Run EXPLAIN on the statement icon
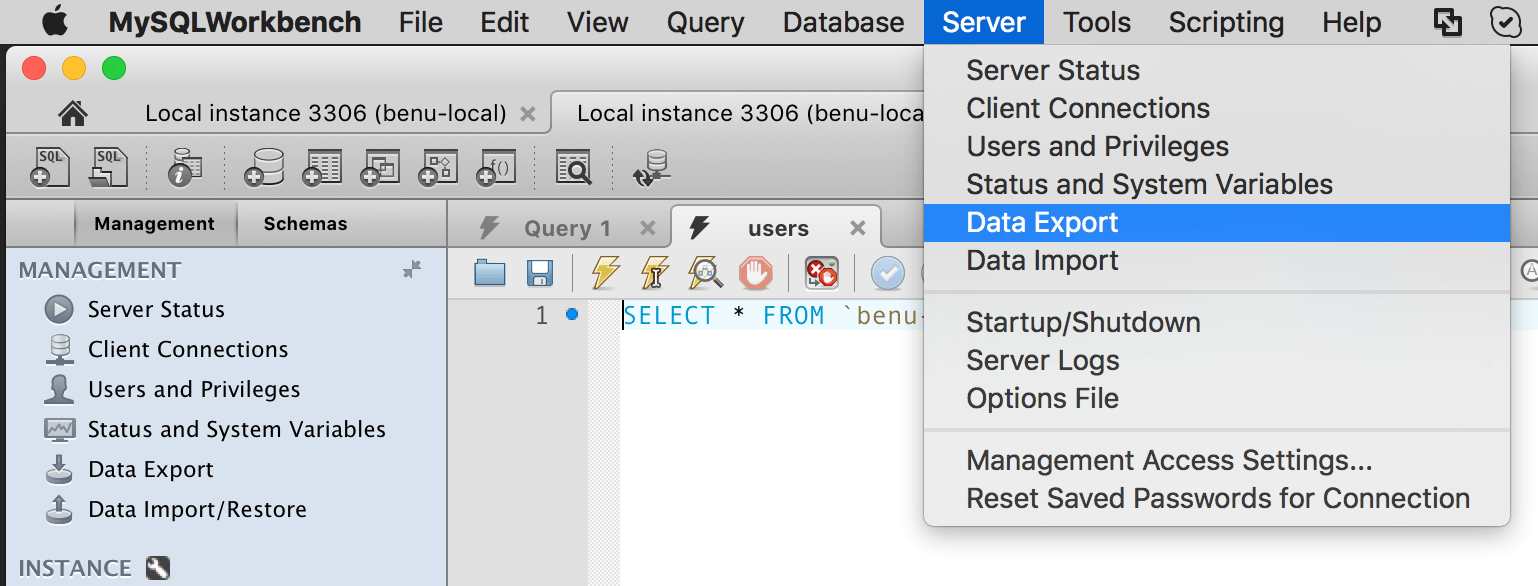 [x=705, y=272]
